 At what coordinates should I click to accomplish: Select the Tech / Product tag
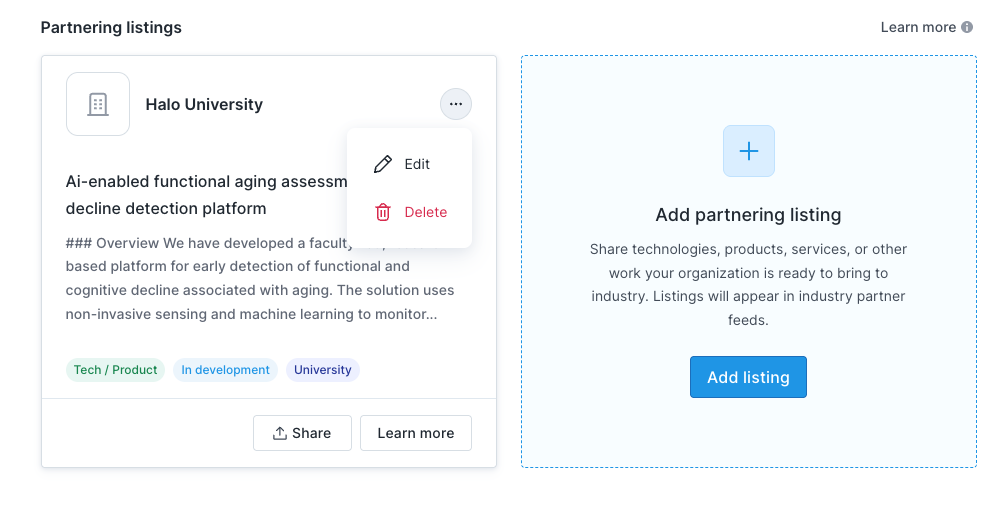point(115,370)
